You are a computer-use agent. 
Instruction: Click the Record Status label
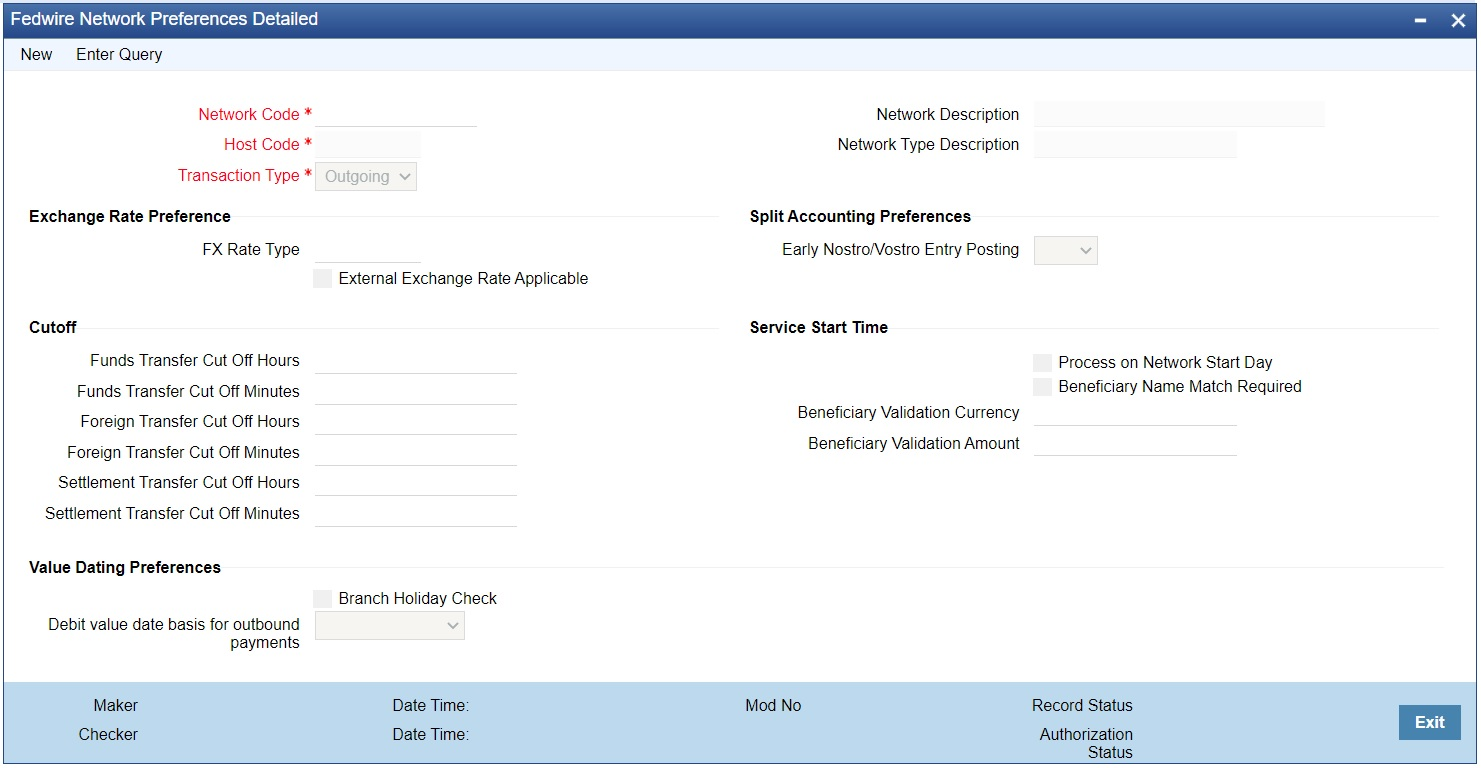pyautogui.click(x=1082, y=705)
